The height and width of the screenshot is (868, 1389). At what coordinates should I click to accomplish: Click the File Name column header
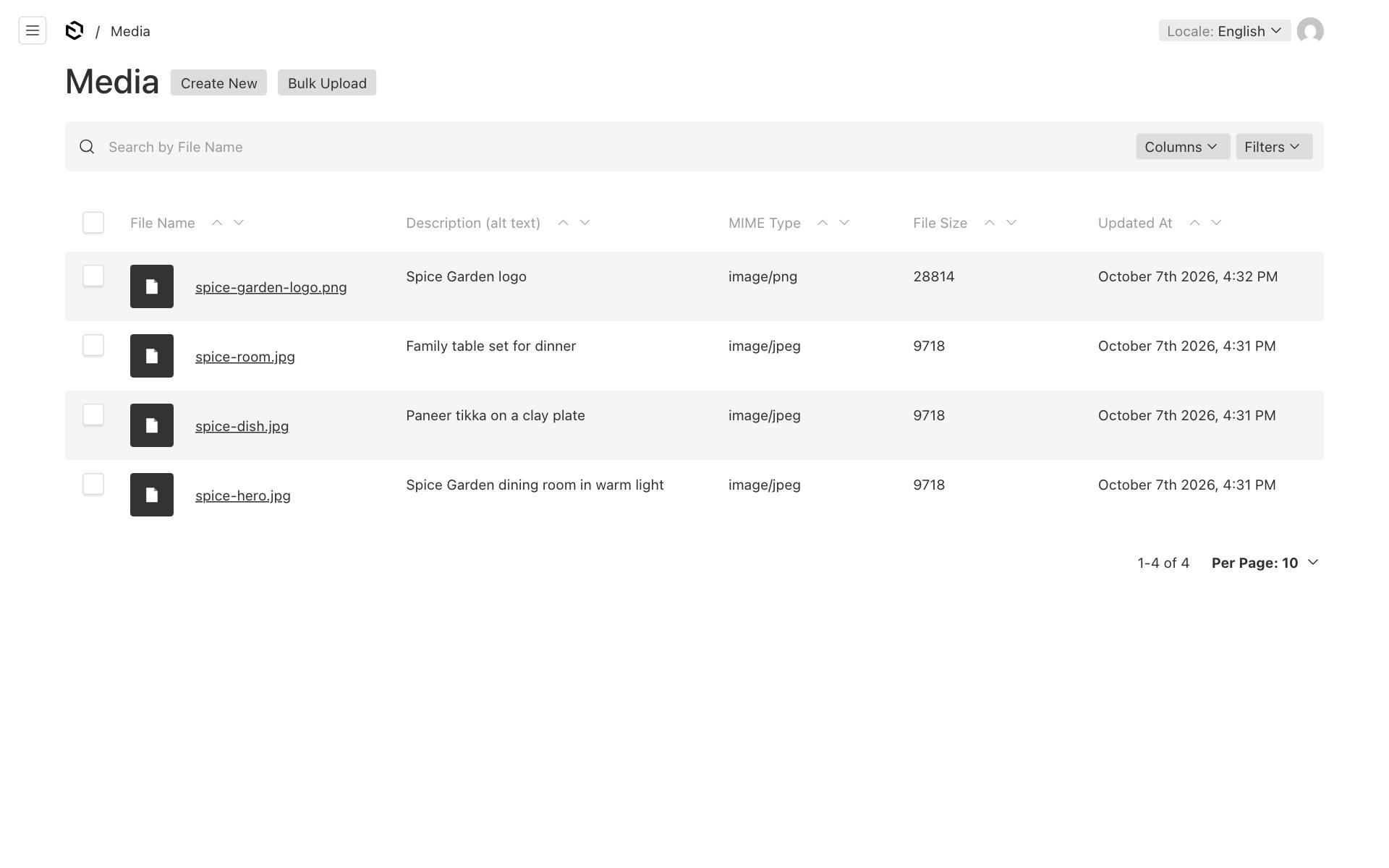coord(163,223)
